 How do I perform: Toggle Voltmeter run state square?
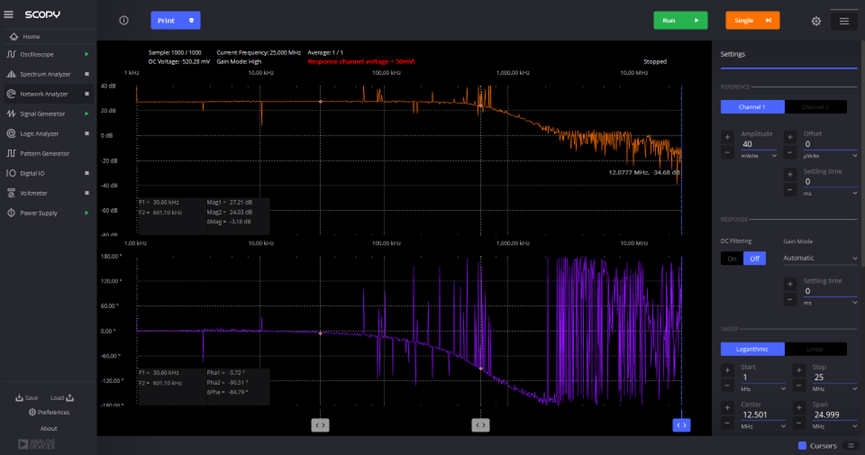[87, 194]
